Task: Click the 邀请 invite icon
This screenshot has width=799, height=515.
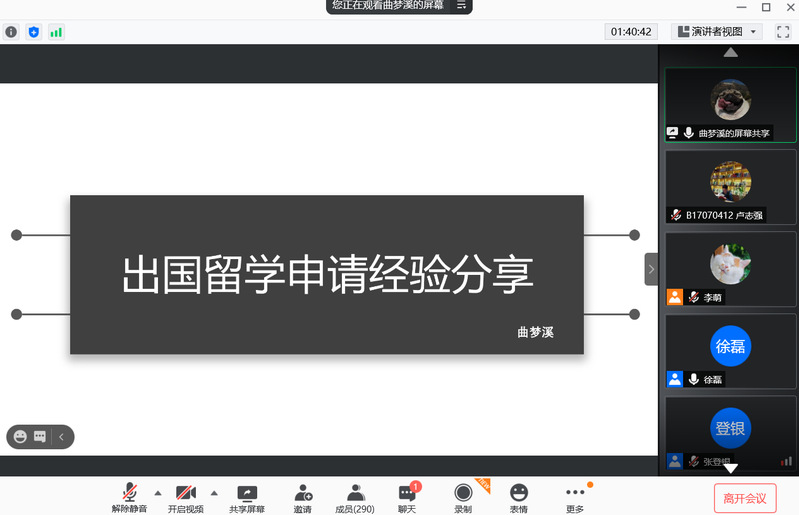Action: (302, 497)
